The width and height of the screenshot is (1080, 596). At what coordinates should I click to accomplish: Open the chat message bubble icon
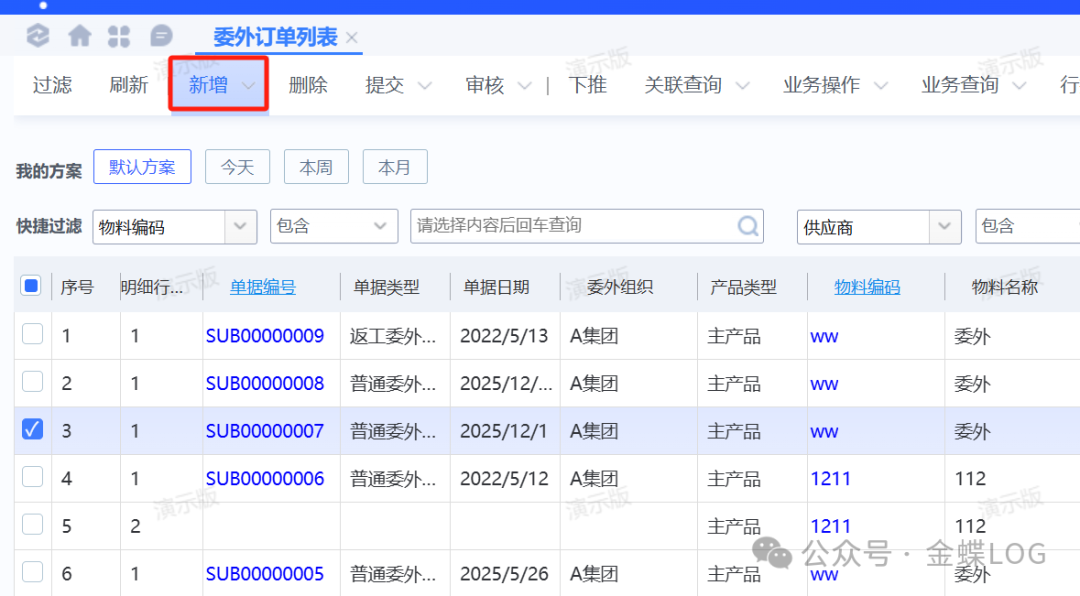pos(161,37)
